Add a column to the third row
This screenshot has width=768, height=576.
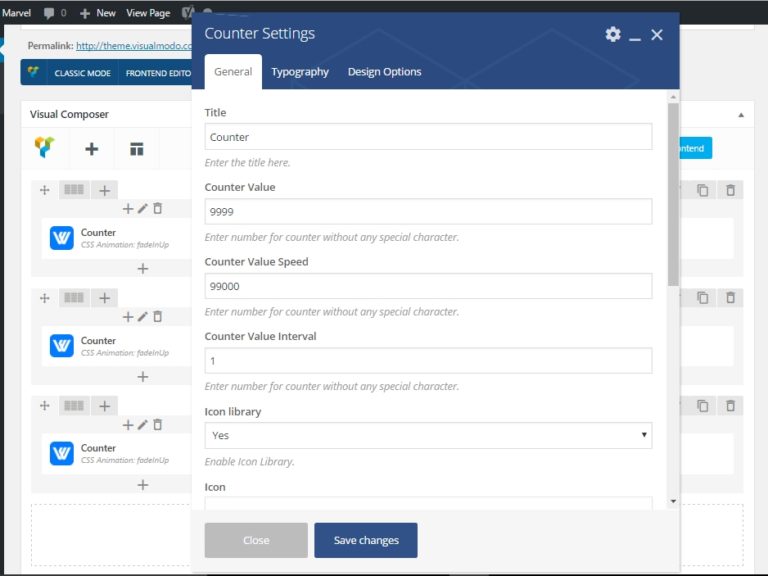click(x=104, y=406)
